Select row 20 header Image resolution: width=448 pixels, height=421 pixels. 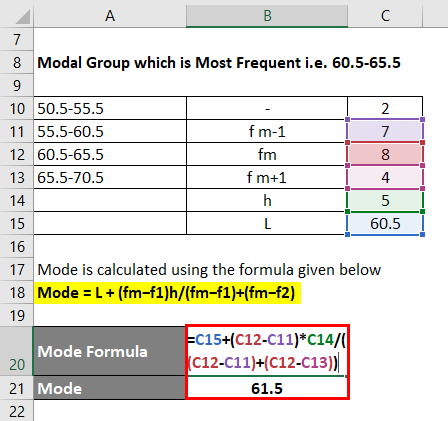tap(17, 351)
